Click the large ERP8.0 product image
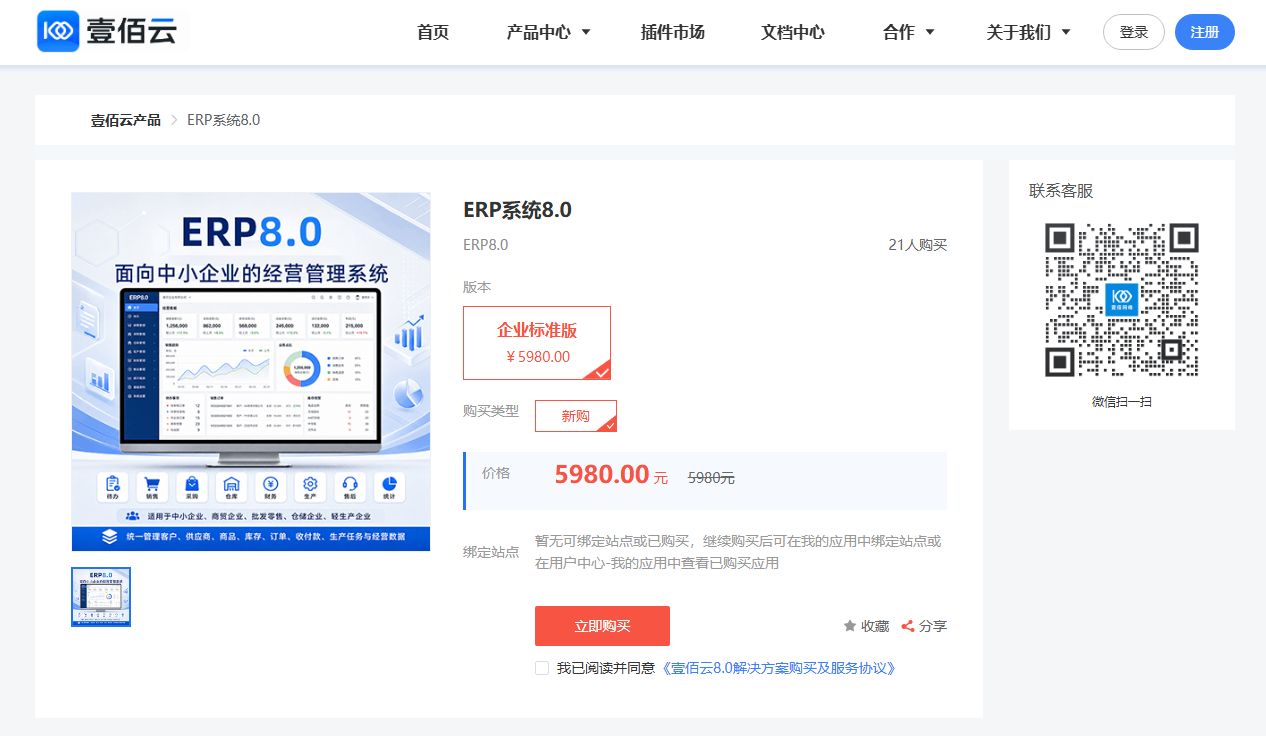 [x=251, y=371]
